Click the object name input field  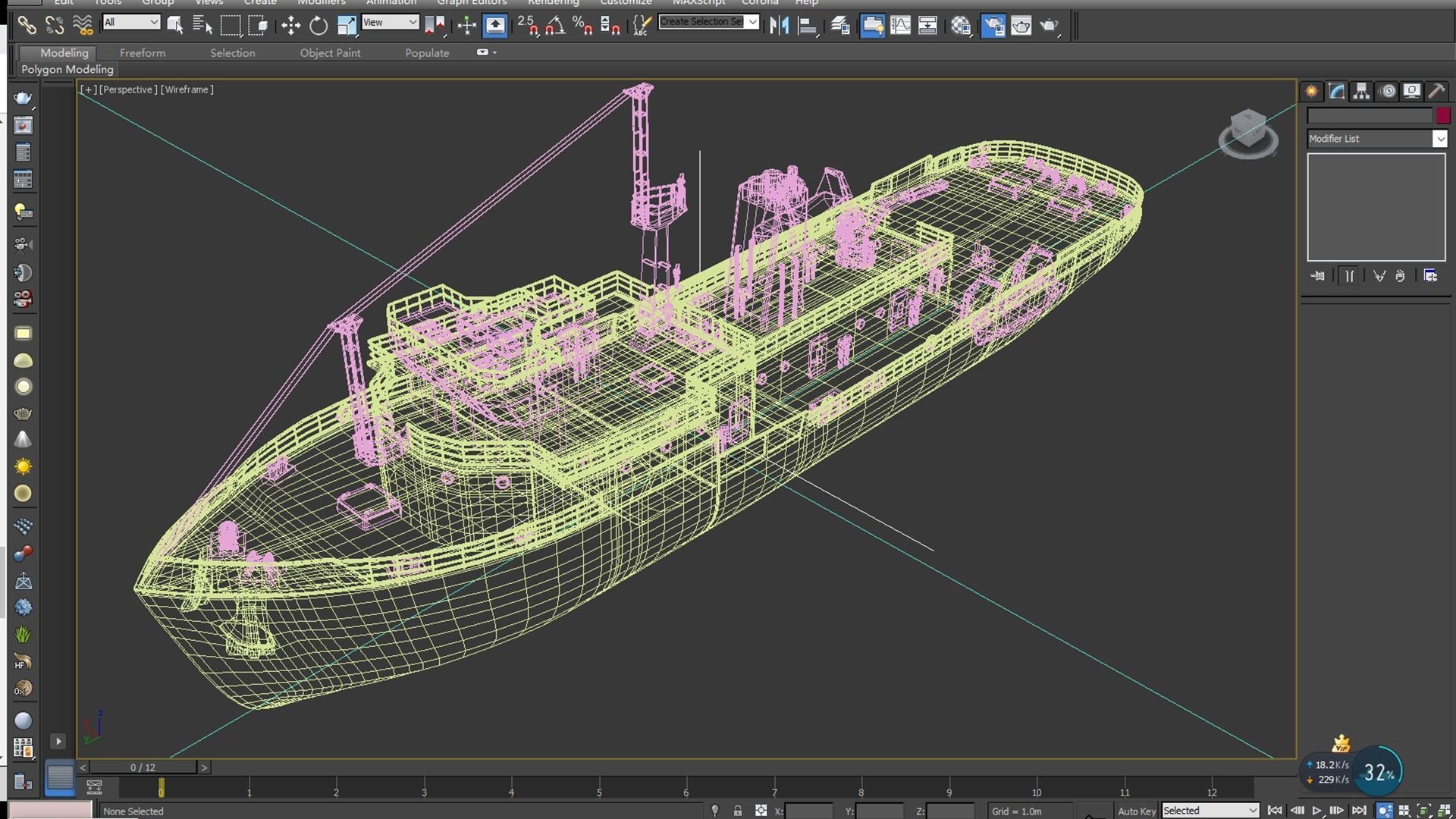click(x=1370, y=115)
